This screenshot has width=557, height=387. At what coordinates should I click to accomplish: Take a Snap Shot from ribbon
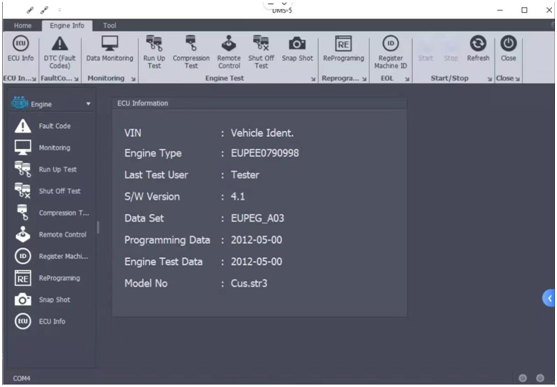(297, 49)
